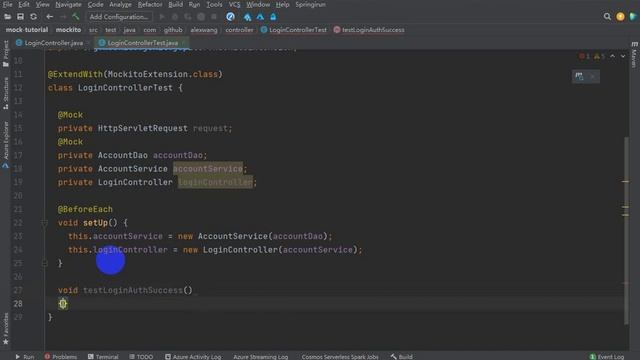Go to next highlighted error arrow
This screenshot has width=640, height=360.
click(x=623, y=56)
